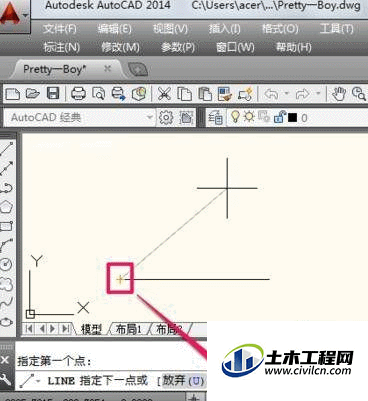Open the 参数(P) menu
This screenshot has height=401, width=368.
click(177, 47)
